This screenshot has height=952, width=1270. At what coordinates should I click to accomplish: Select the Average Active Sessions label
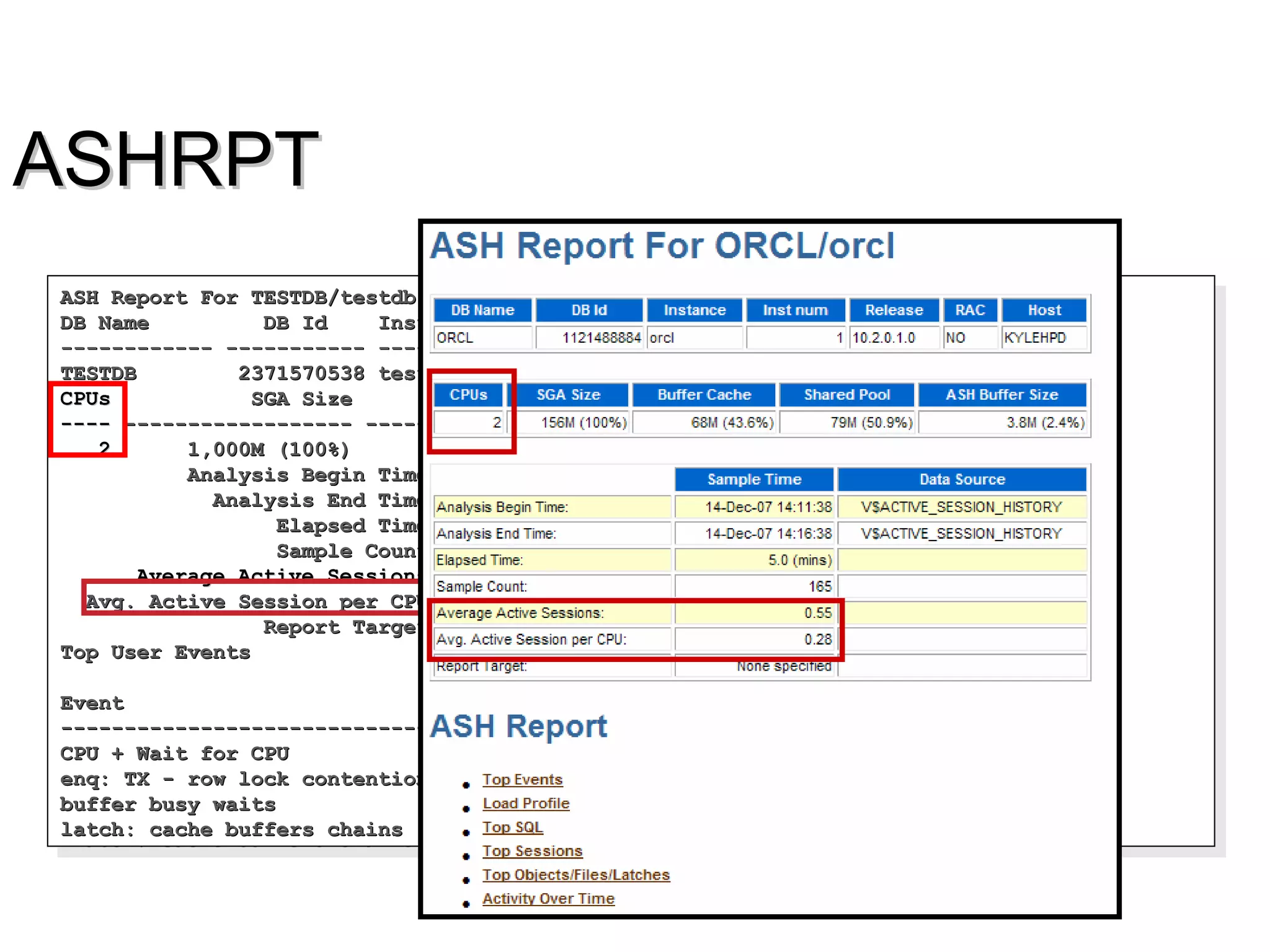(553, 613)
